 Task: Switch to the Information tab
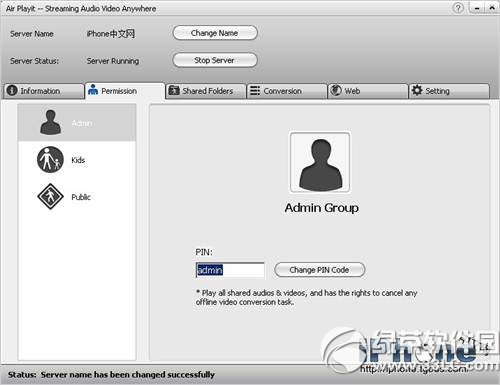tap(44, 91)
